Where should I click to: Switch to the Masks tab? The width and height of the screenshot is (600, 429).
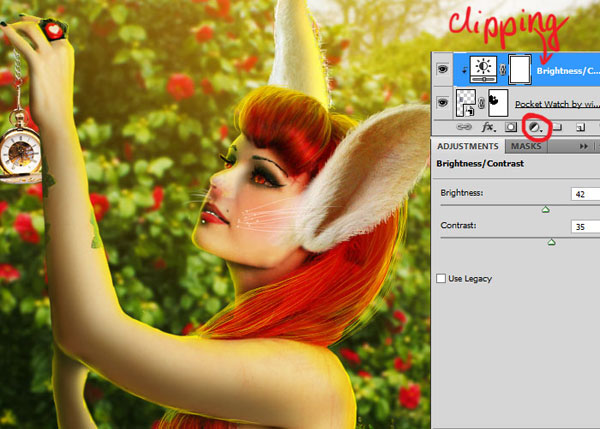click(526, 146)
